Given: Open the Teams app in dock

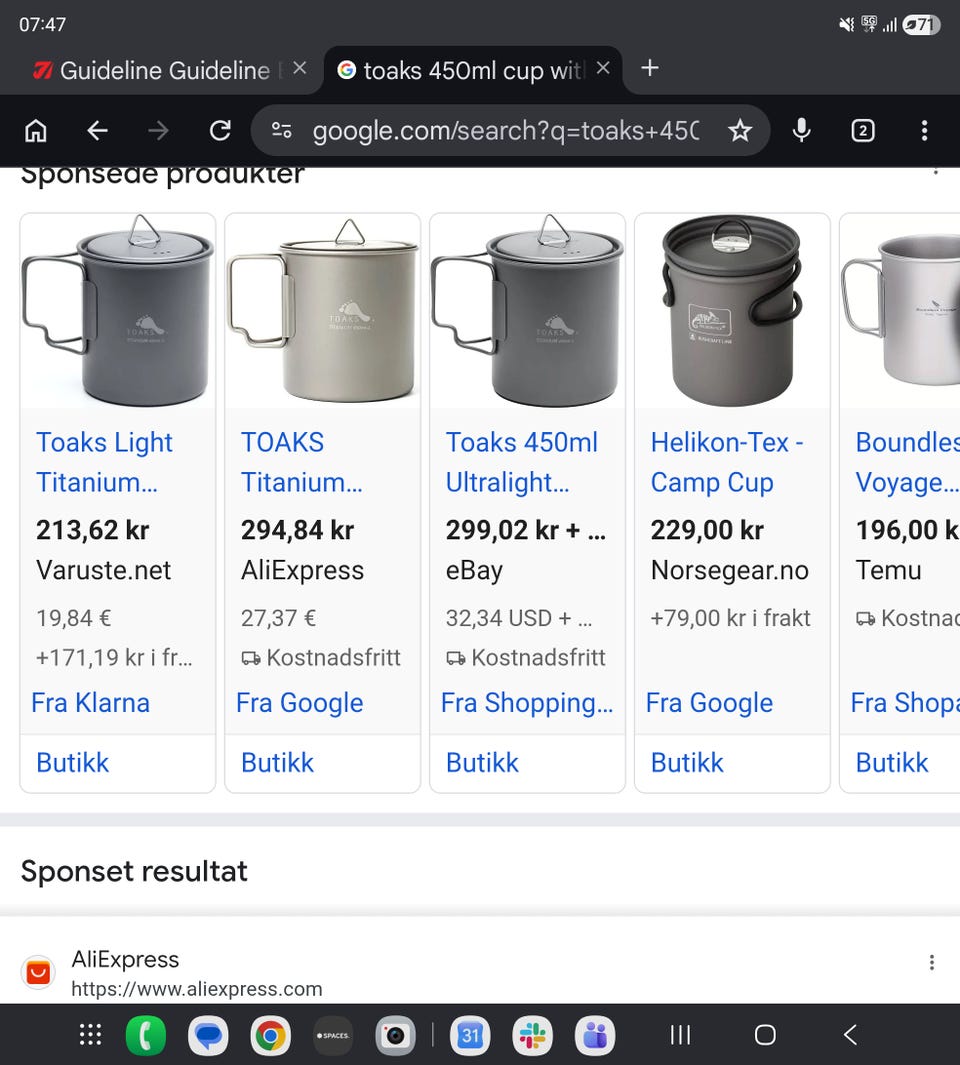Looking at the screenshot, I should 594,1035.
